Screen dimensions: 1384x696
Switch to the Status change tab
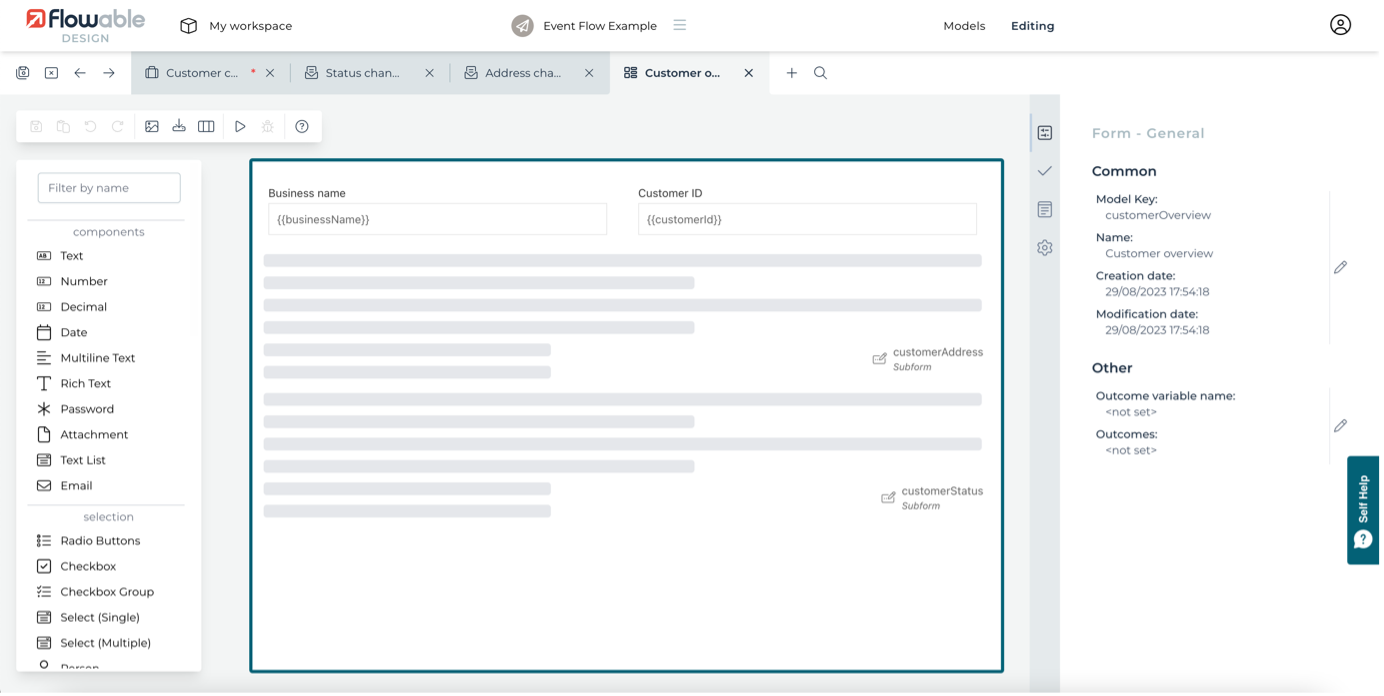[362, 73]
